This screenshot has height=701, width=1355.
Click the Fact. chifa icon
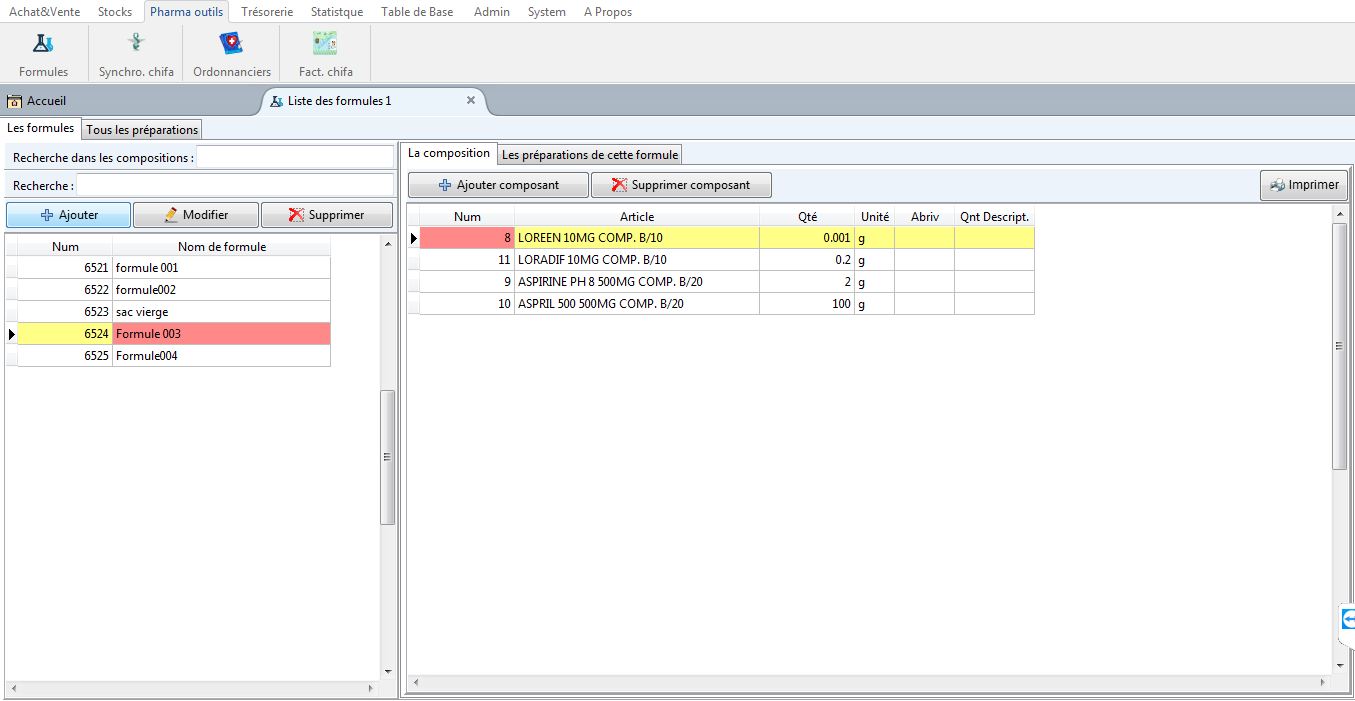(325, 45)
